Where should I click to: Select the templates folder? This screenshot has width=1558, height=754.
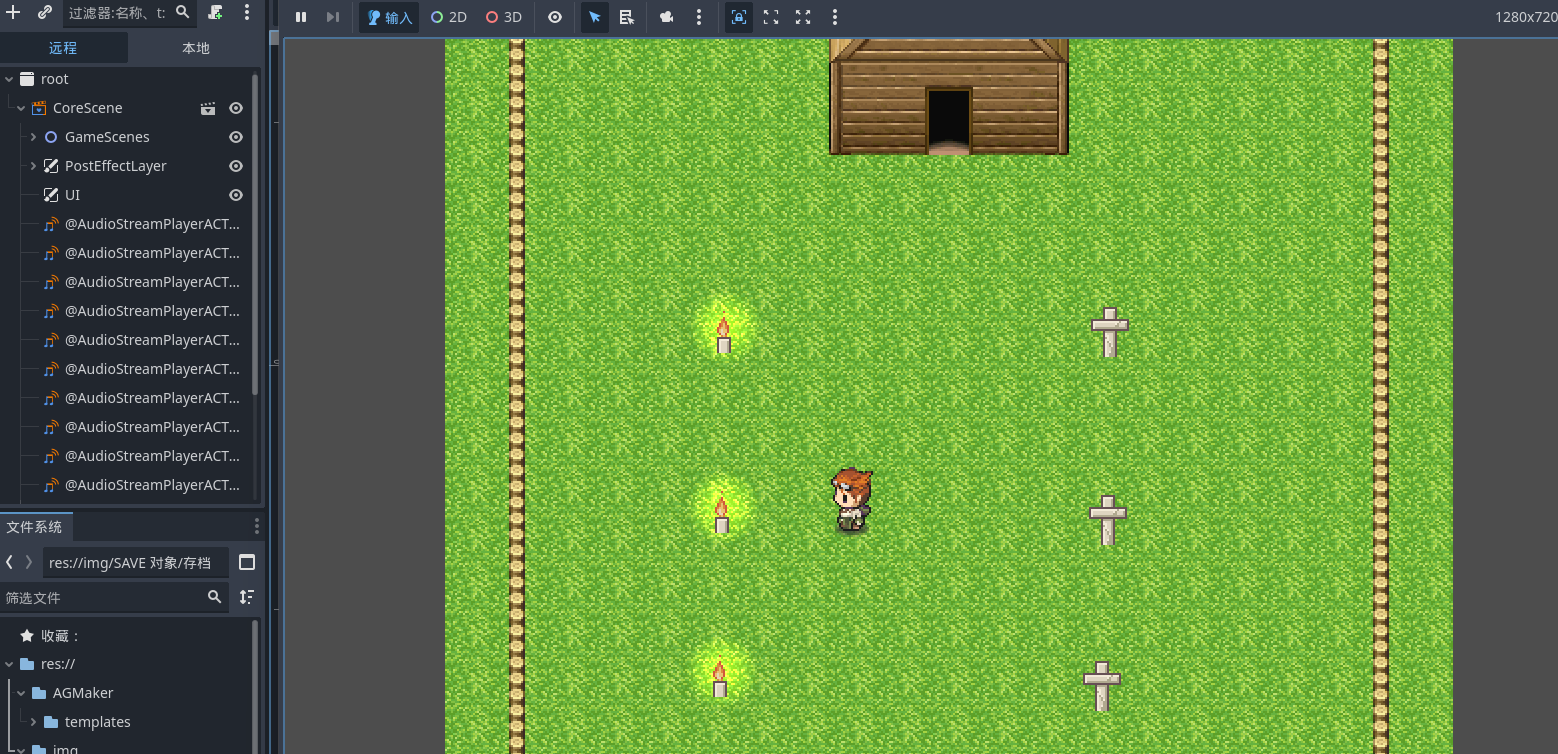tap(98, 722)
